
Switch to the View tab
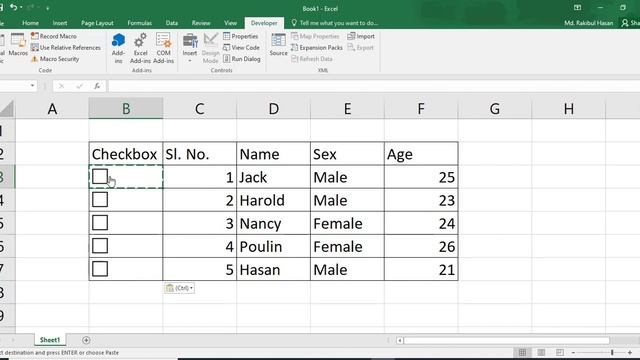[x=230, y=23]
